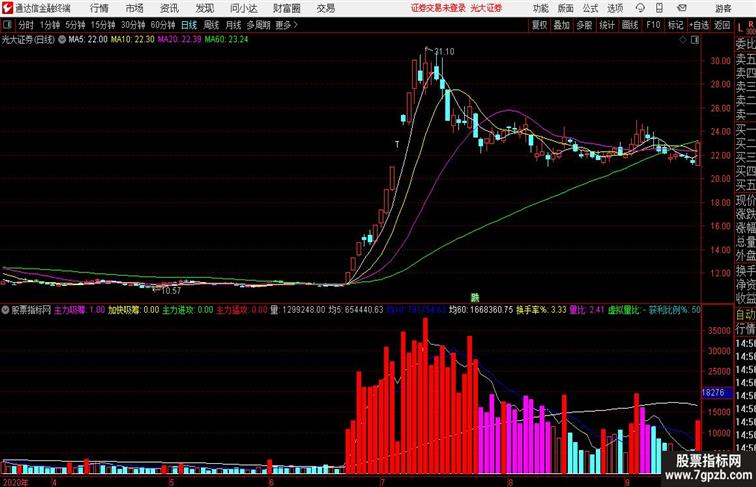Switch to the 1分钟 period tab
Viewport: 756px width, 487px height.
point(50,25)
